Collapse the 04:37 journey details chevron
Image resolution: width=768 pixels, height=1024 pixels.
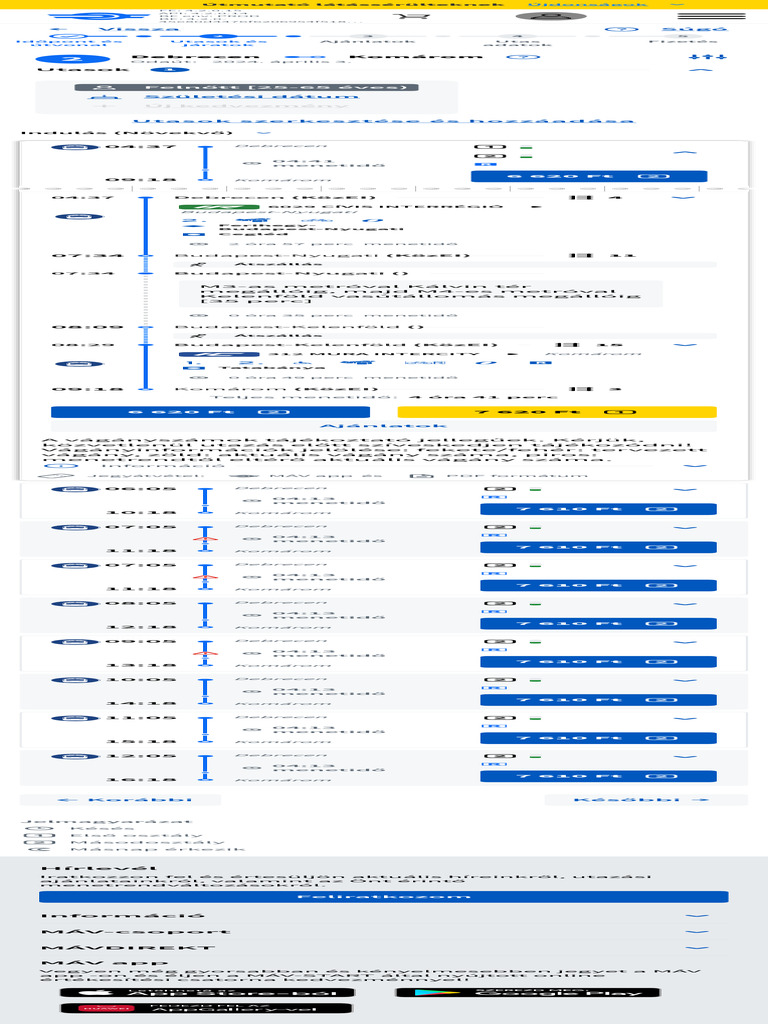tap(684, 152)
